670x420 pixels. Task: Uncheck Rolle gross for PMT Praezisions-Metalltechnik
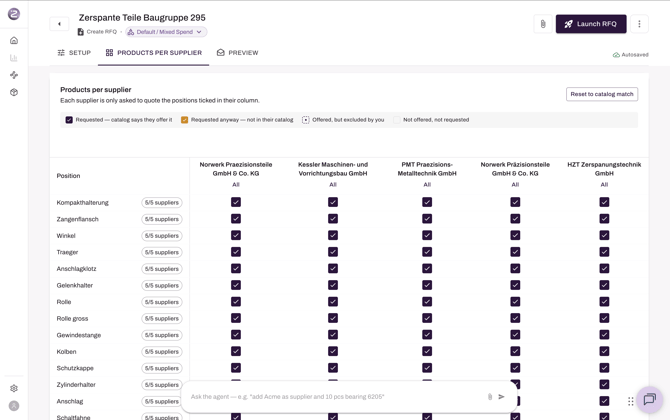[x=427, y=318]
